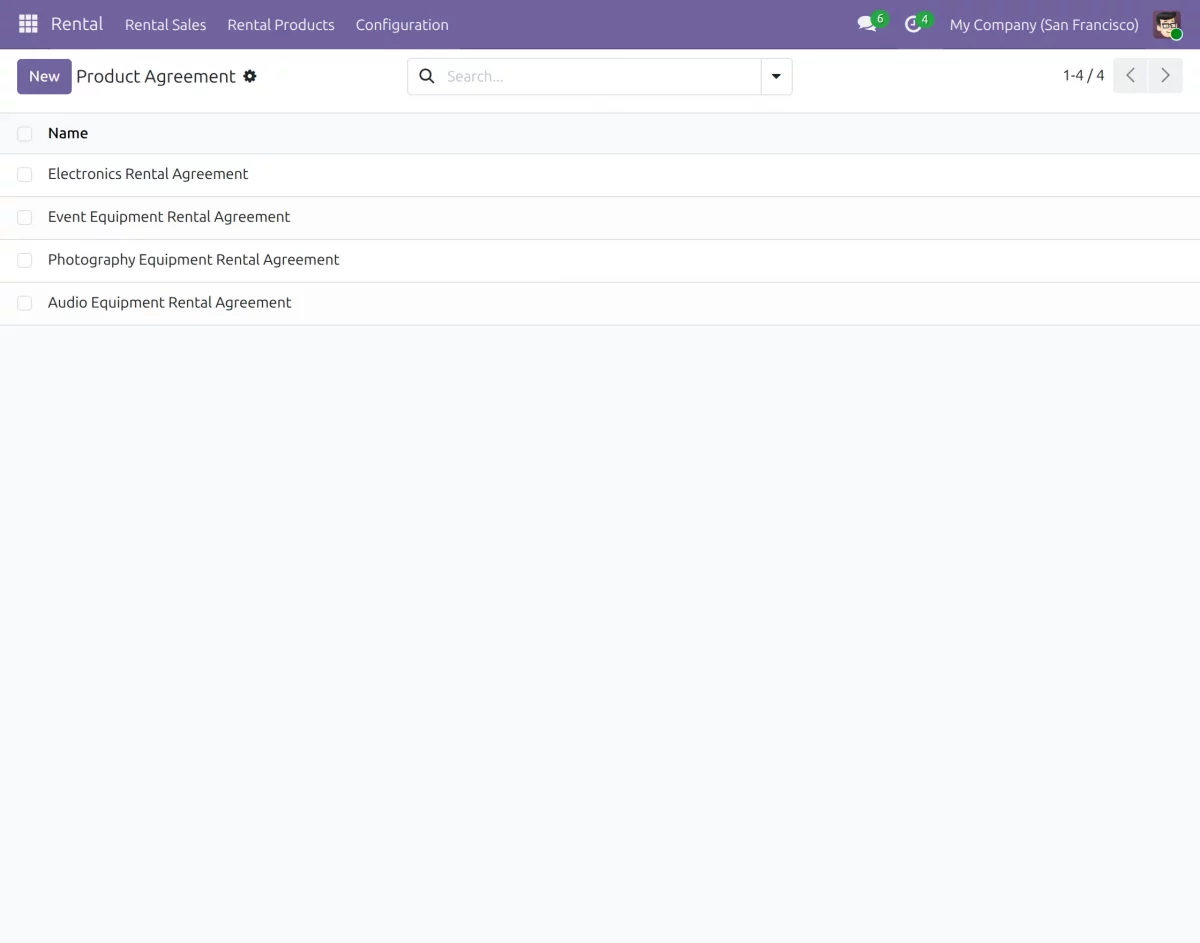Open Electronics Rental Agreement record
The width and height of the screenshot is (1200, 943).
[148, 174]
